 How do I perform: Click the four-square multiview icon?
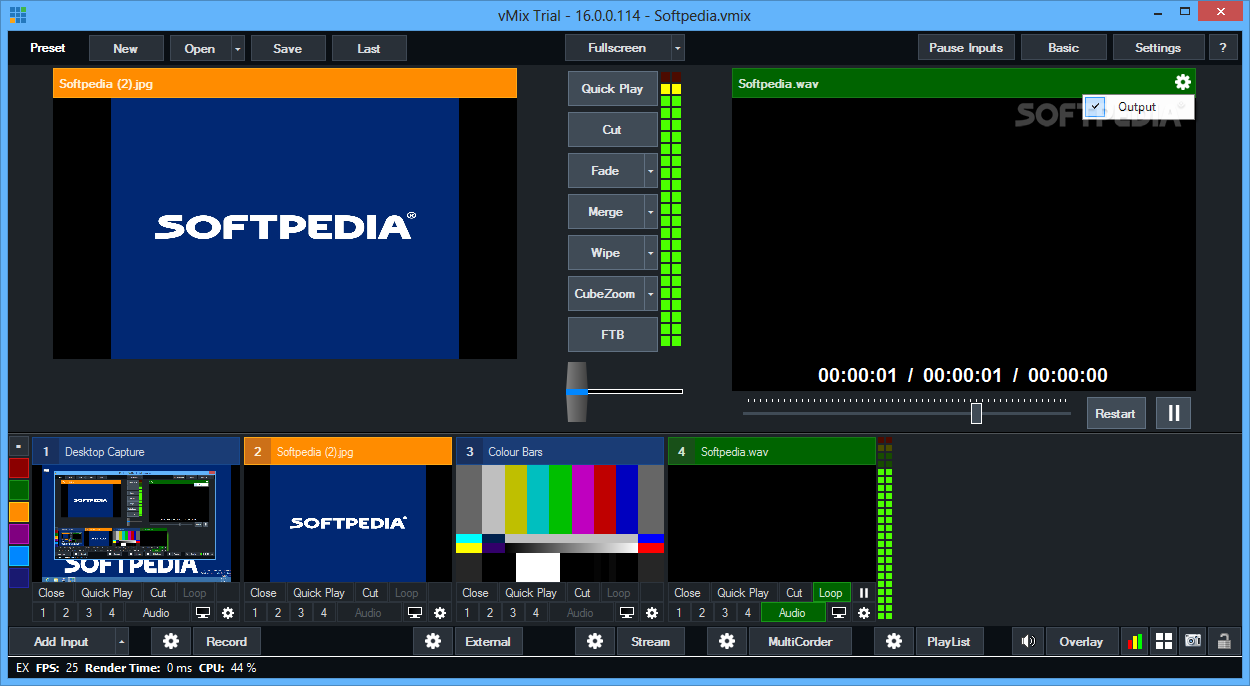tap(1164, 641)
